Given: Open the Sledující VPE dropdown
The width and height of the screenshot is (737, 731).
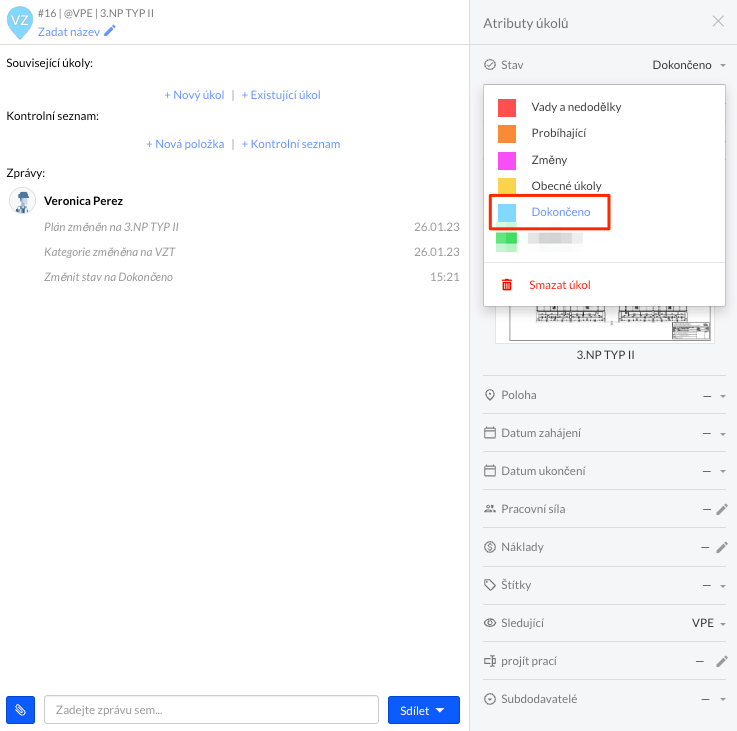Looking at the screenshot, I should (x=710, y=623).
